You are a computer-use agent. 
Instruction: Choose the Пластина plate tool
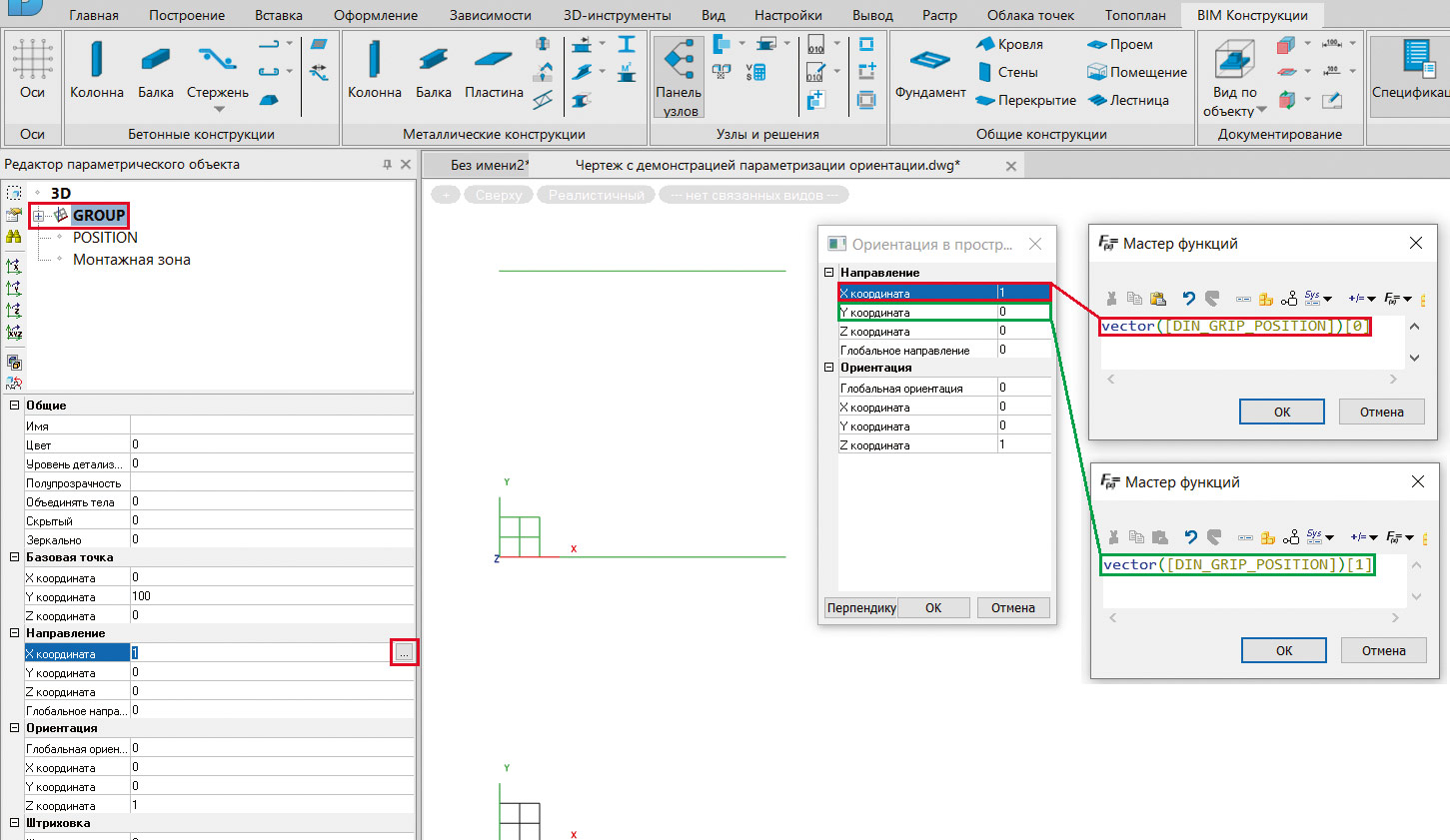494,70
